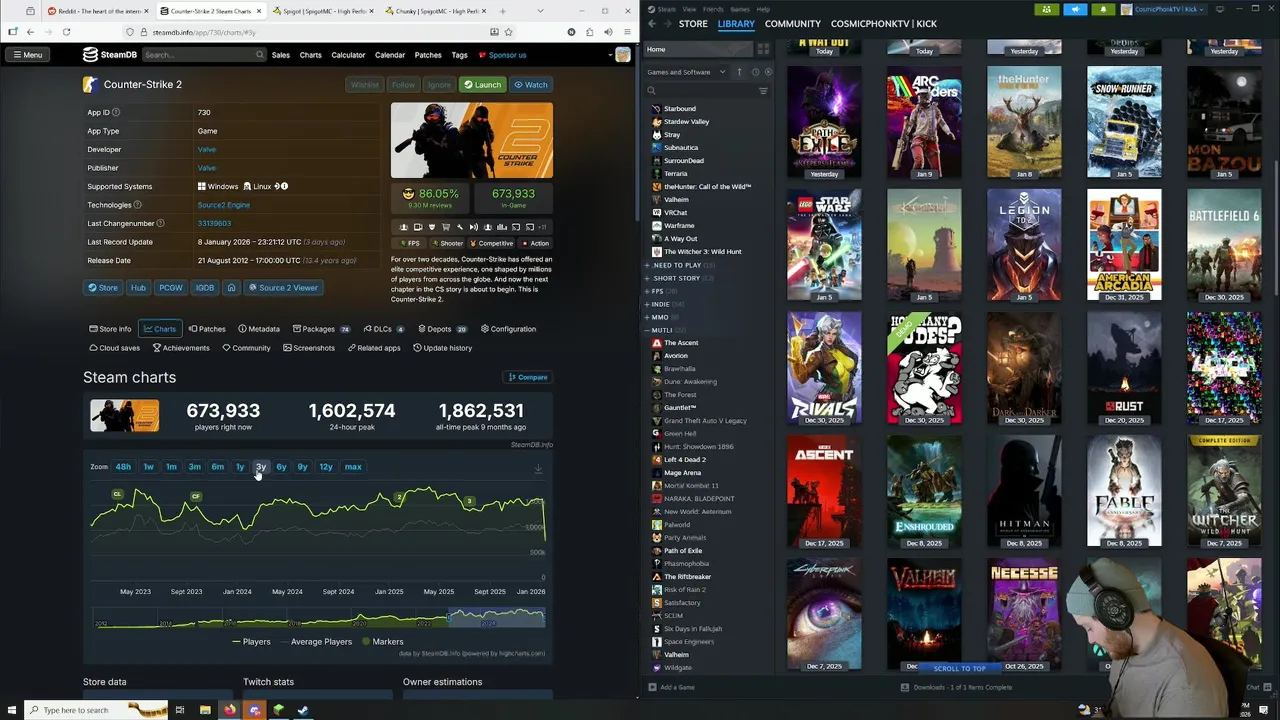1280x720 pixels.
Task: Switch to the Patches tab under Counter-Strike 2
Action: [207, 329]
